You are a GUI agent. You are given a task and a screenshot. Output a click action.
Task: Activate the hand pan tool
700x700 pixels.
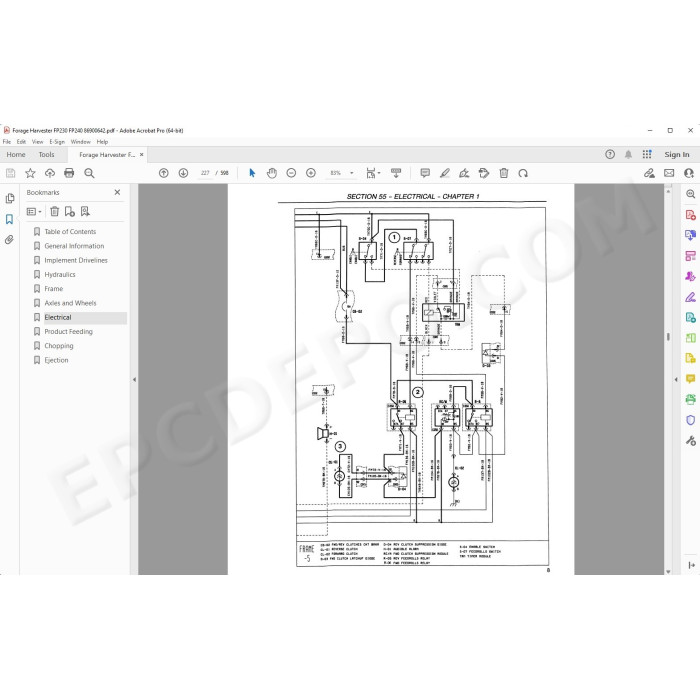pyautogui.click(x=271, y=173)
